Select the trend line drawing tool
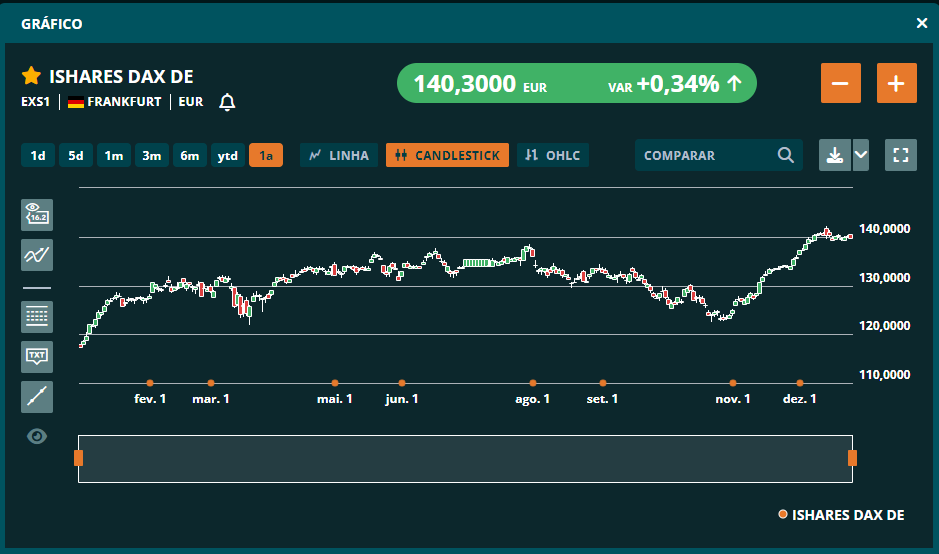Screen dimensions: 939x554 (37, 397)
